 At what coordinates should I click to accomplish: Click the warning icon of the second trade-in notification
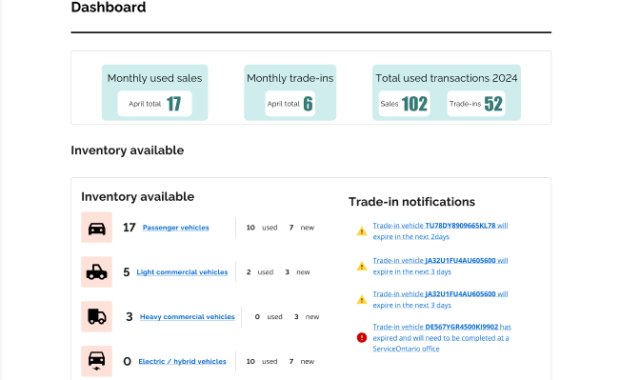point(362,266)
